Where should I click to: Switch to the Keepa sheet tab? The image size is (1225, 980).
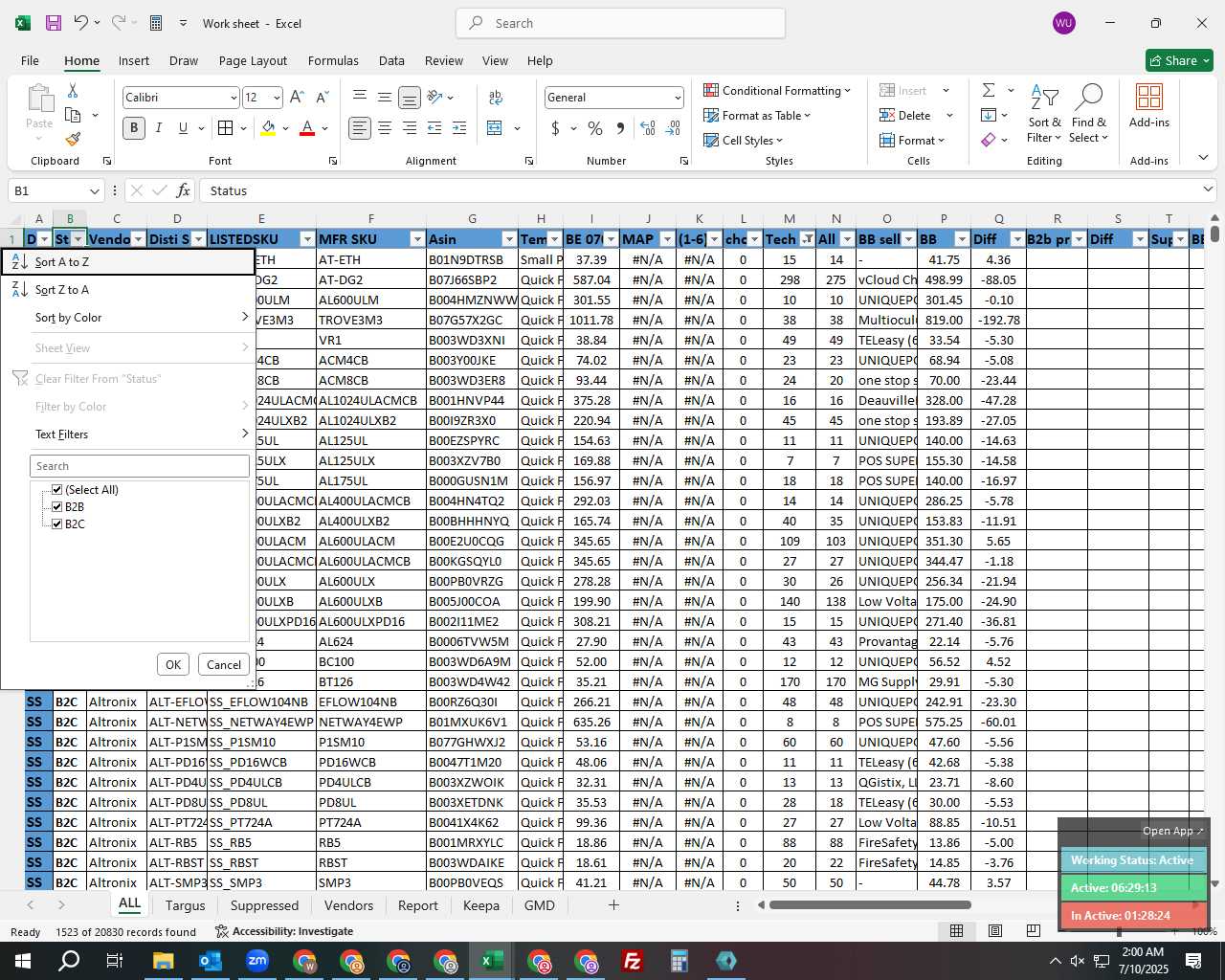tap(481, 905)
